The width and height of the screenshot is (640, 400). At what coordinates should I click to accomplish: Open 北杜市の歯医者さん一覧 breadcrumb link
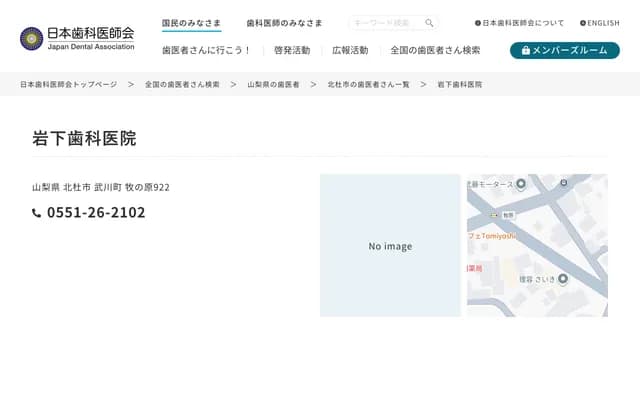click(x=368, y=85)
